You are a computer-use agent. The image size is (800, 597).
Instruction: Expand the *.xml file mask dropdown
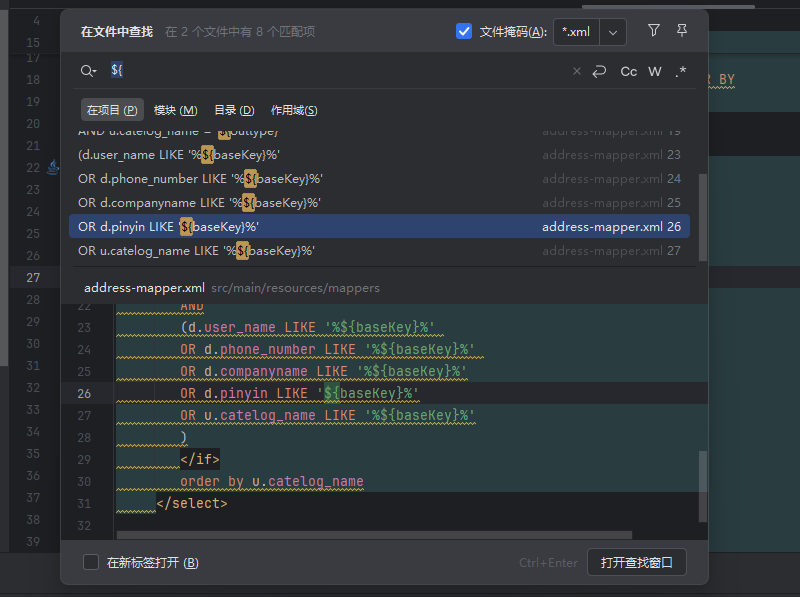(x=612, y=32)
